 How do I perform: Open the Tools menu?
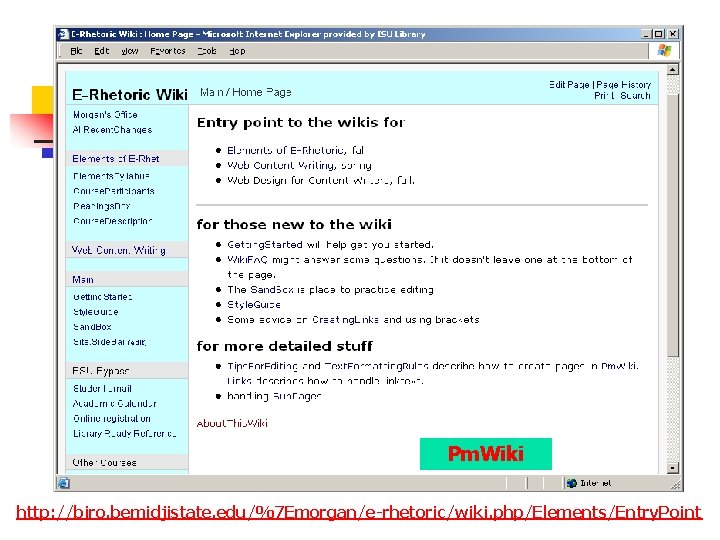pyautogui.click(x=207, y=51)
